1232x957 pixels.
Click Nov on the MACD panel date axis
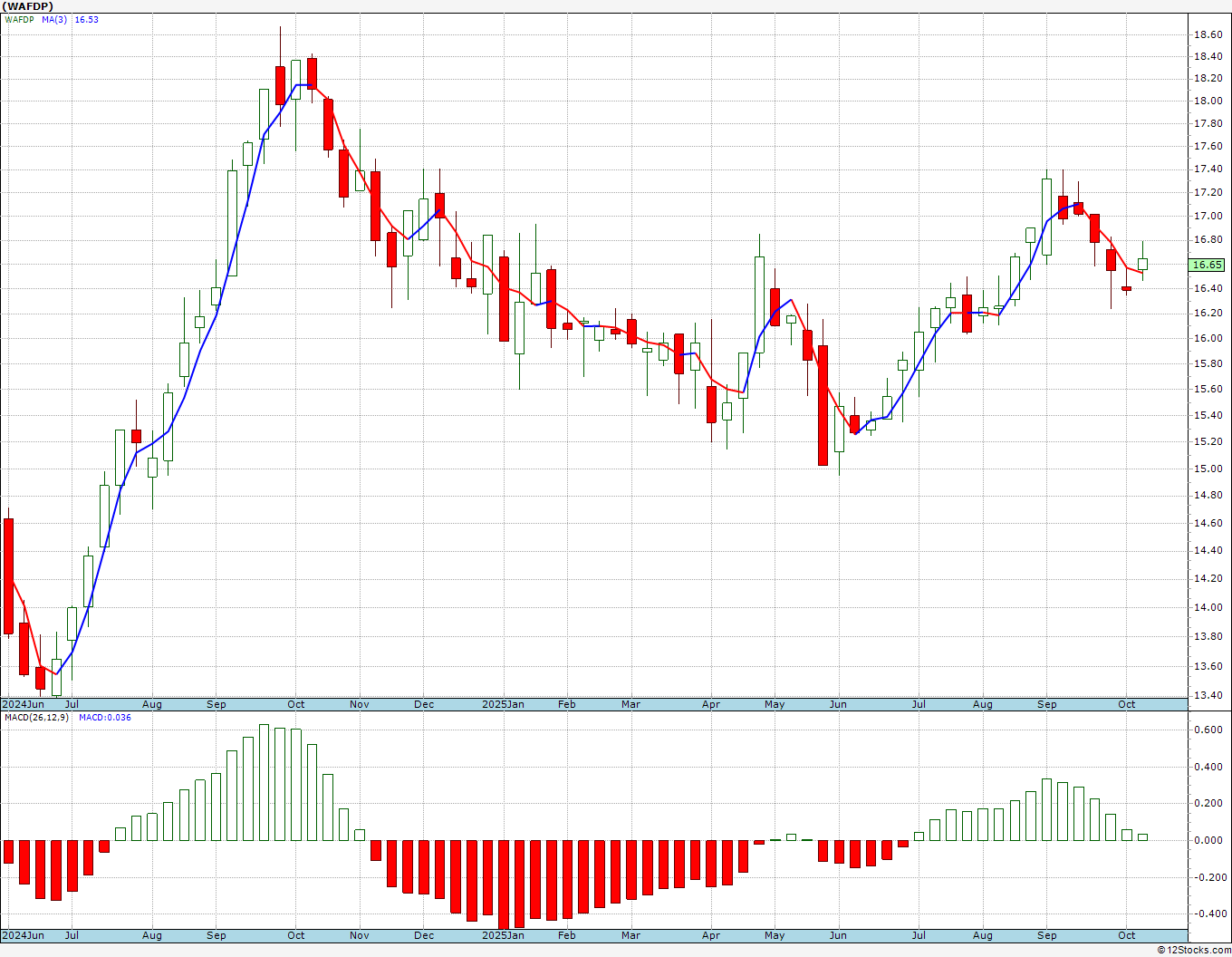click(x=360, y=935)
